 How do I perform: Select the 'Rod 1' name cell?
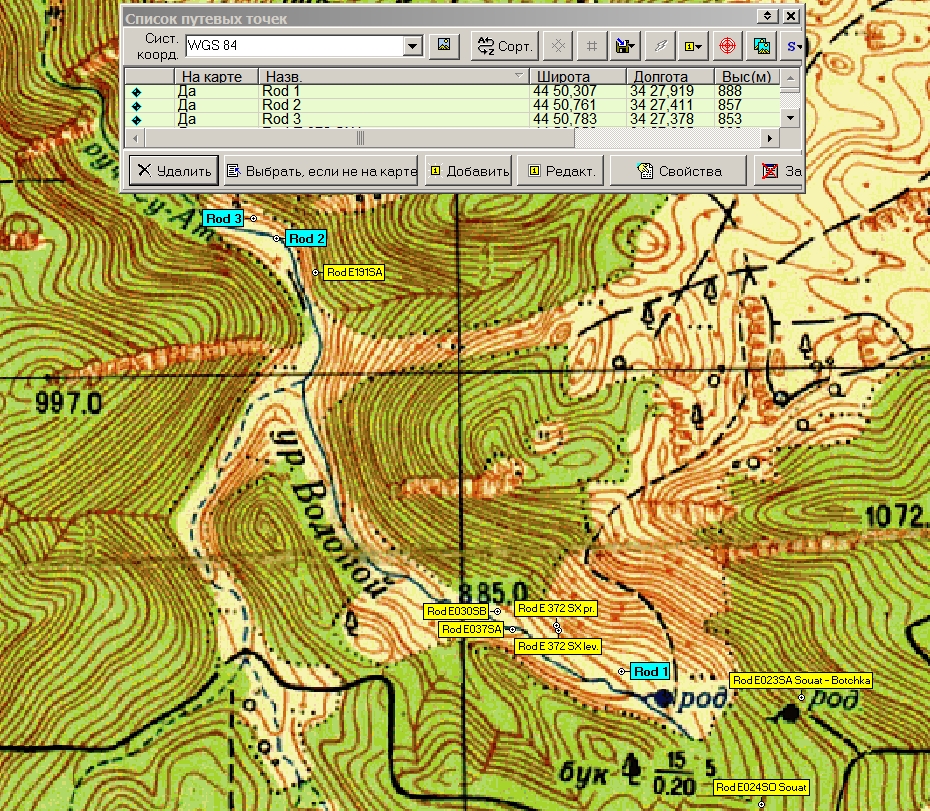(394, 91)
